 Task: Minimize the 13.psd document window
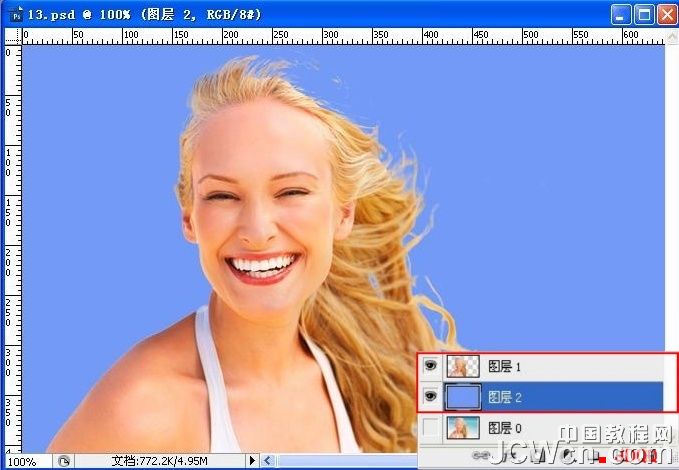[620, 15]
